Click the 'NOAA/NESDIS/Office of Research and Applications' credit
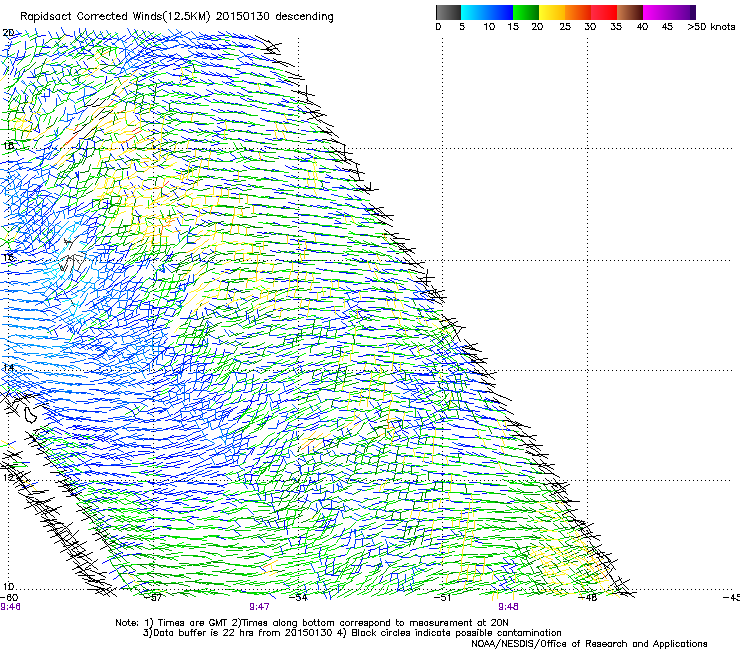Viewport: 740px width, 650px height. (x=589, y=644)
